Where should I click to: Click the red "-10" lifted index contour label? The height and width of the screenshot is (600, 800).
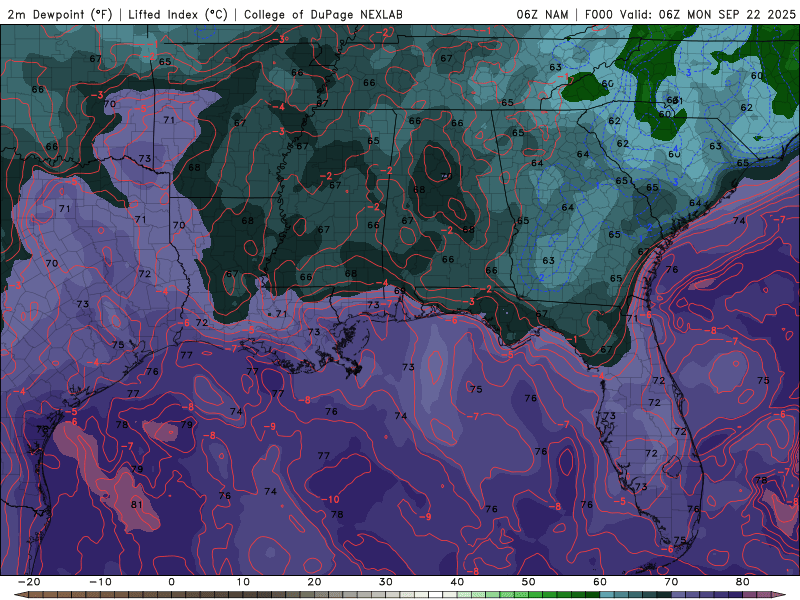click(x=330, y=499)
